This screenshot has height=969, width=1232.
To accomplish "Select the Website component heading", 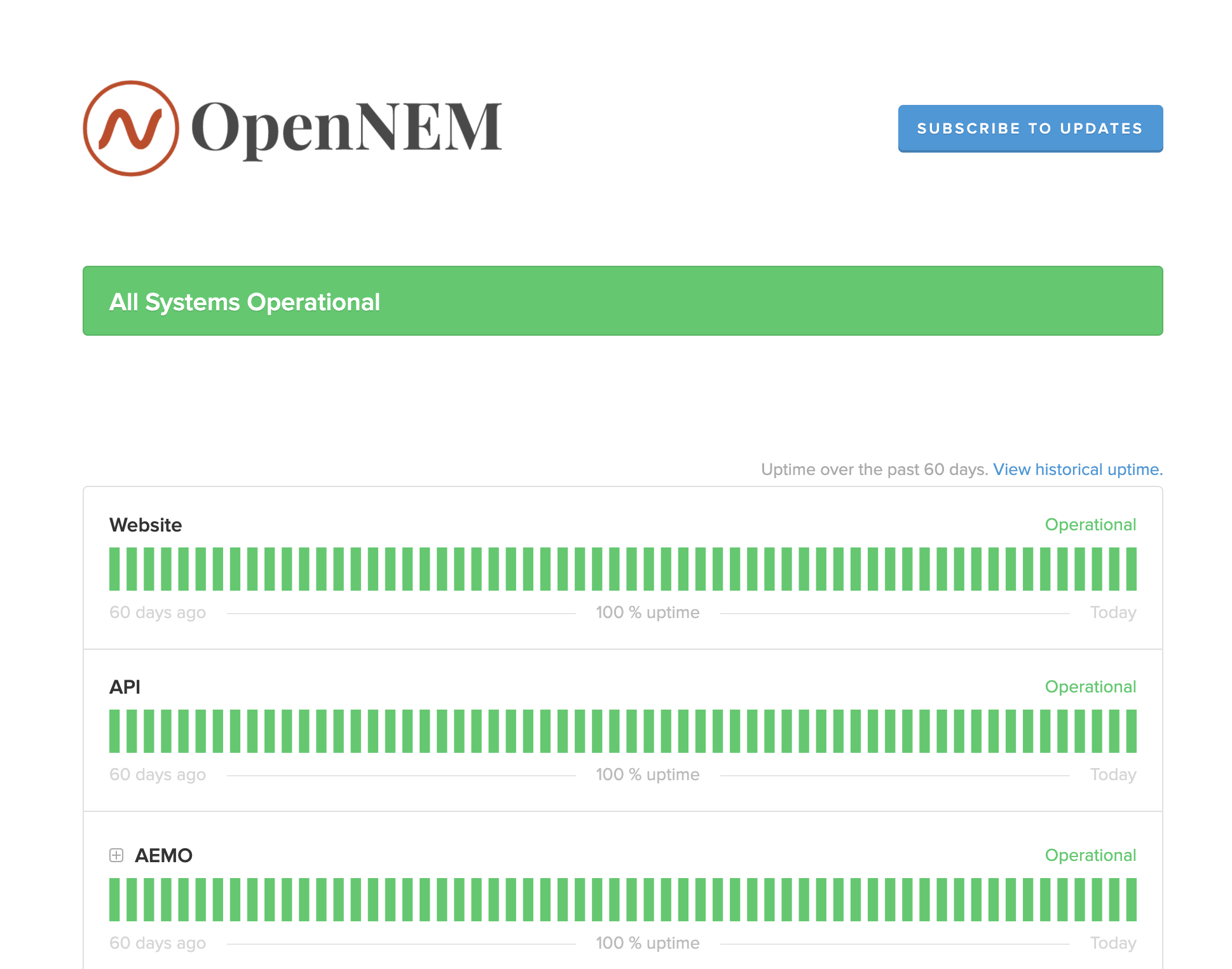I will point(146,525).
